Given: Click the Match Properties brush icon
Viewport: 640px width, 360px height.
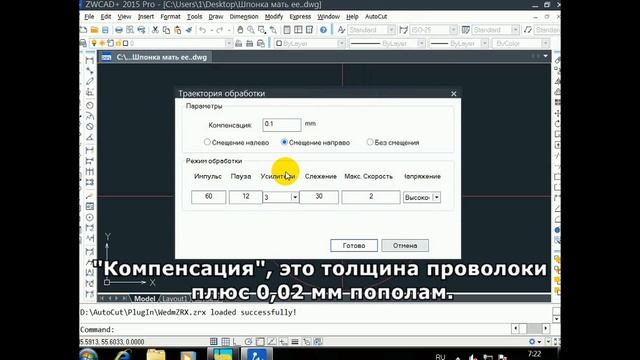Looking at the screenshot, I should [x=189, y=30].
